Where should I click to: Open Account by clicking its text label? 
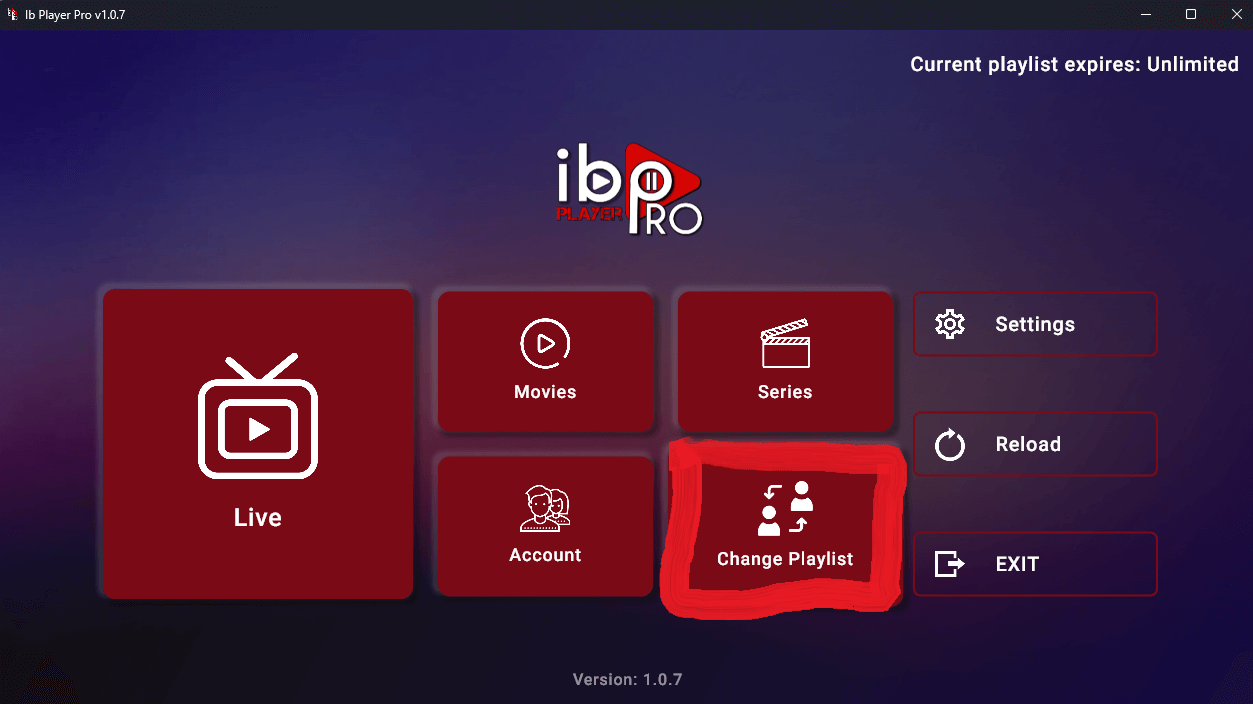tap(545, 555)
